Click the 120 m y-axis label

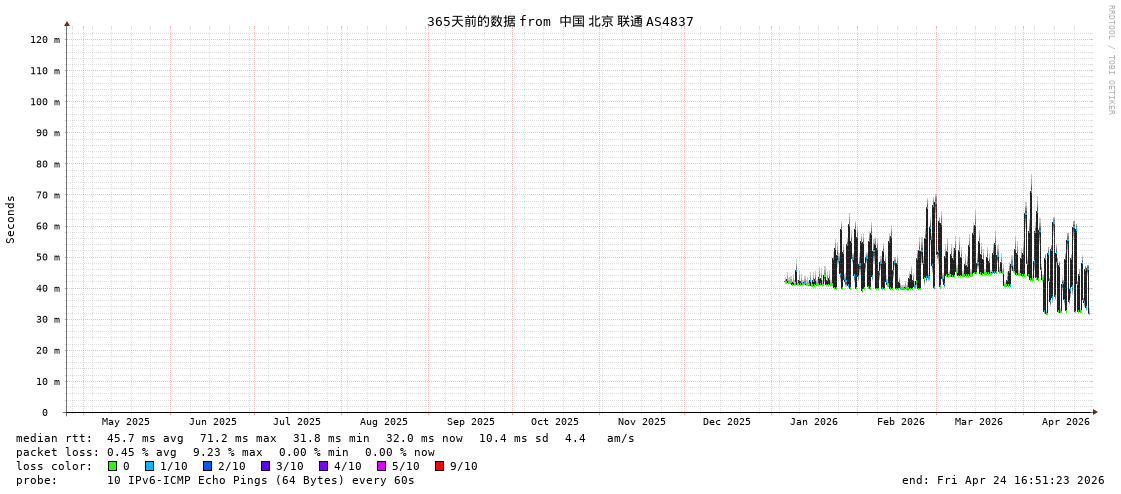point(44,40)
